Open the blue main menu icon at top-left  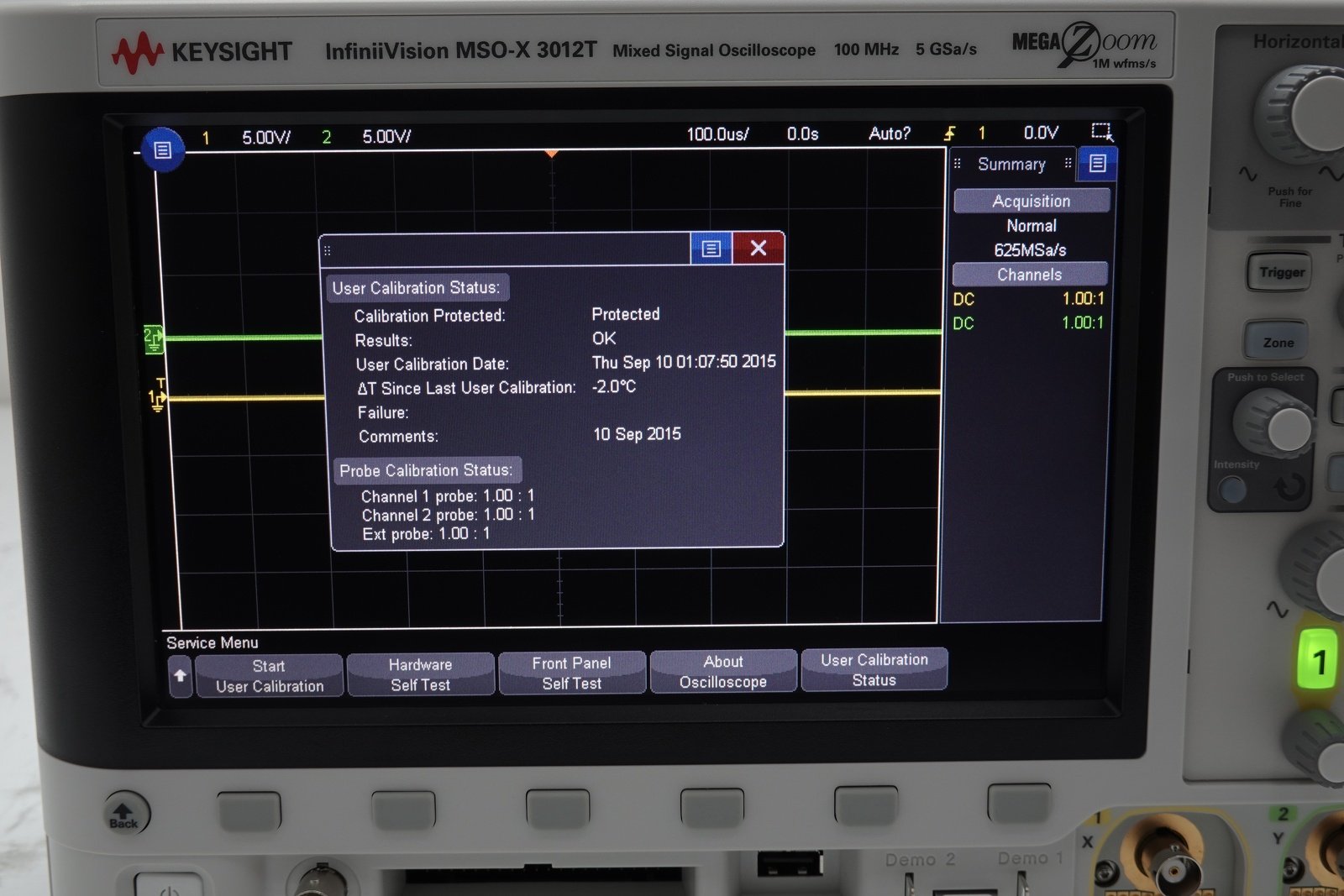point(163,149)
